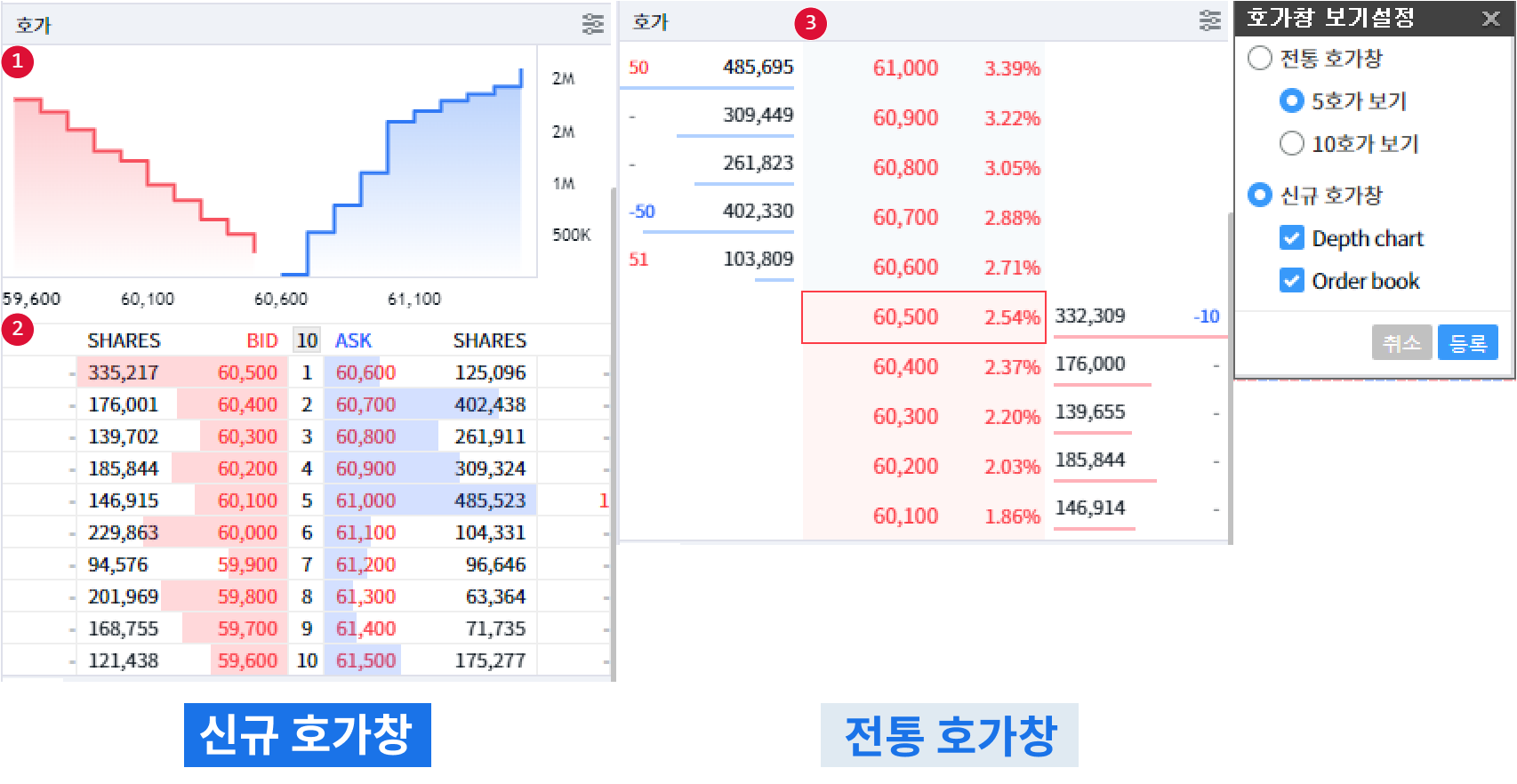The height and width of the screenshot is (784, 1517).
Task: Choose the 5호가 보기 radio option
Action: [x=1291, y=101]
